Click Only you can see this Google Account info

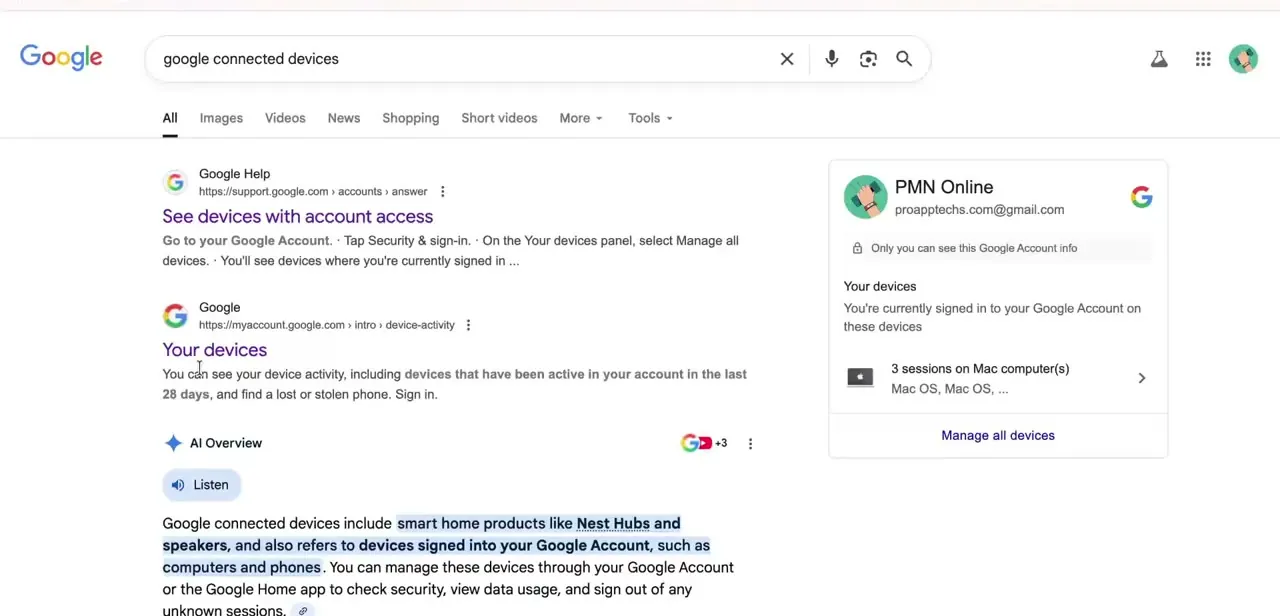974,248
